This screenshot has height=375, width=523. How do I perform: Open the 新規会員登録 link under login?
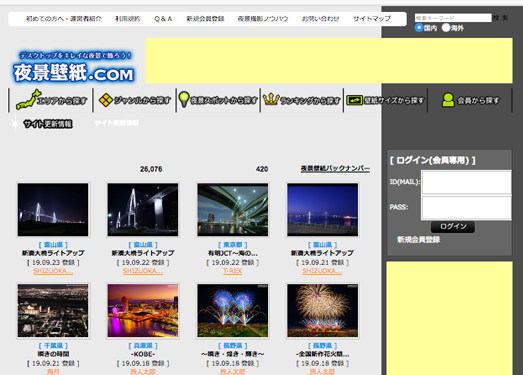click(418, 240)
